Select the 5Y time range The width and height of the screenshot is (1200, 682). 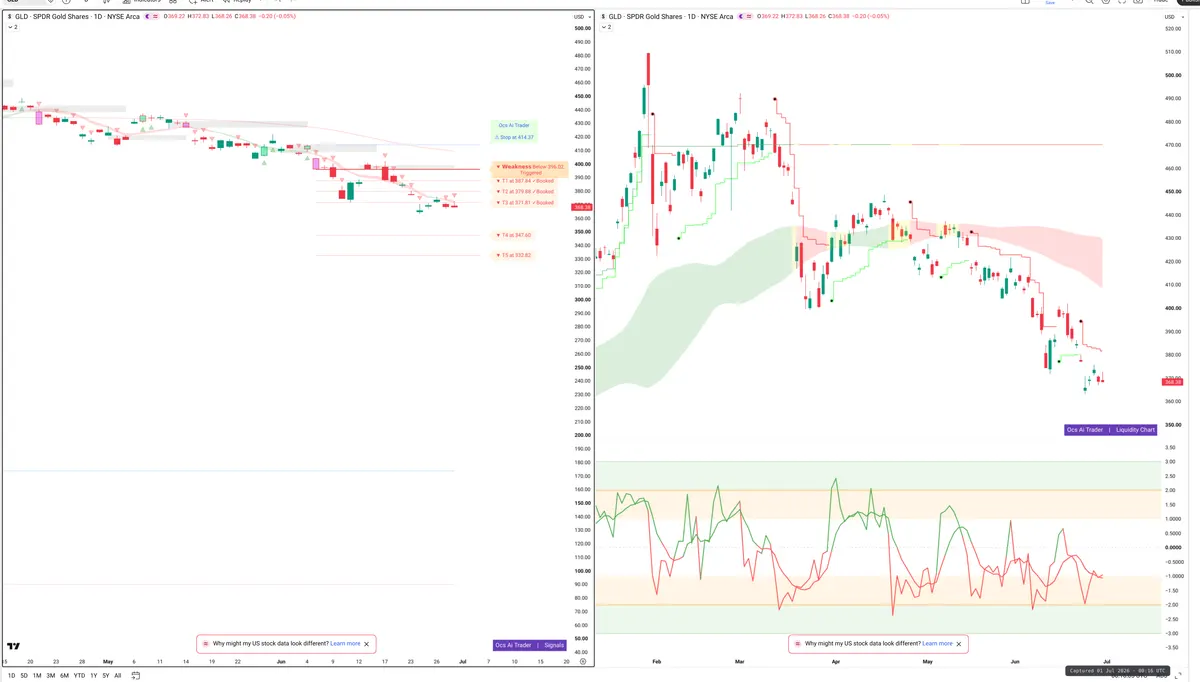(106, 676)
